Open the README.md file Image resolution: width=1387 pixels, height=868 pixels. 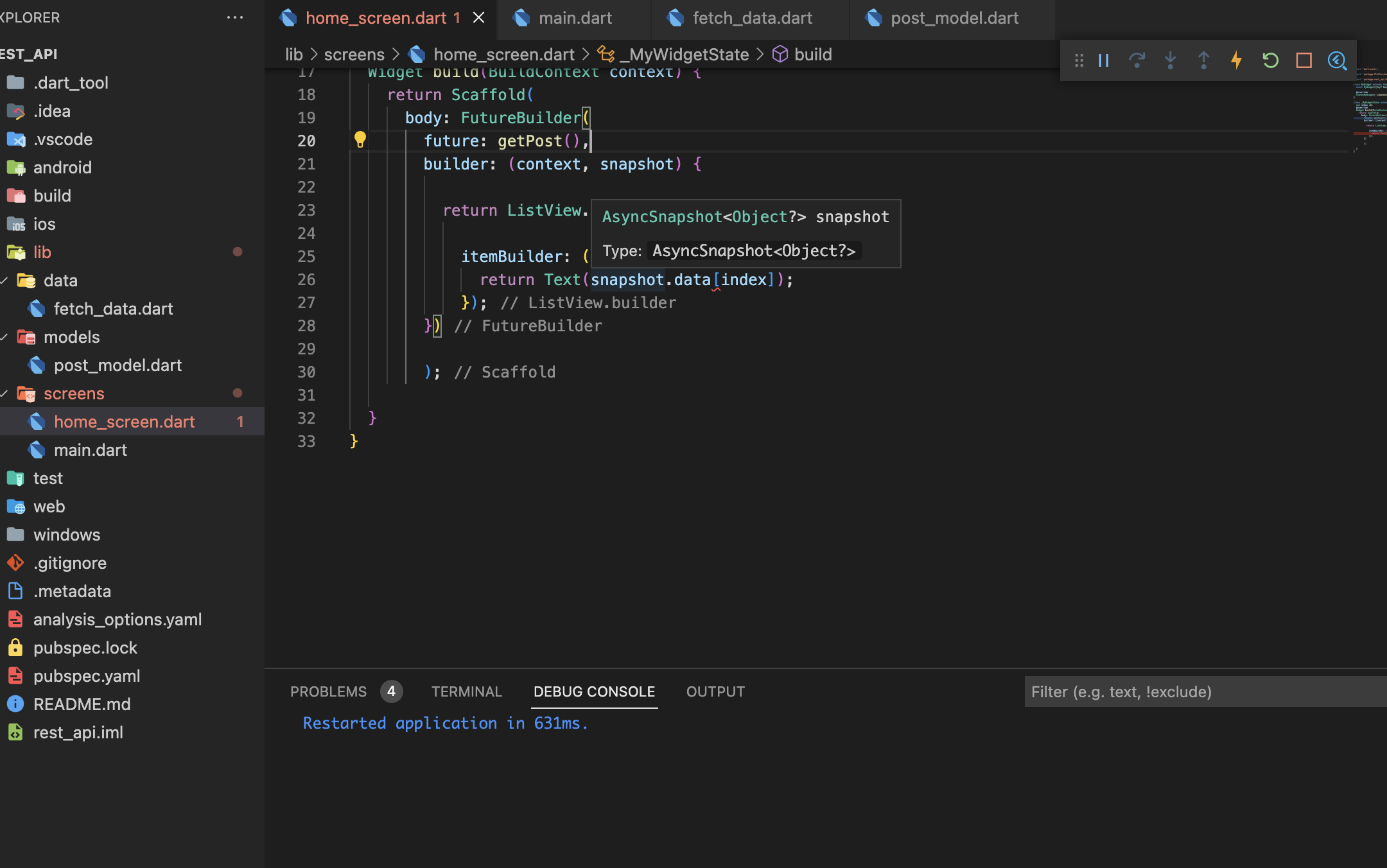pos(132,704)
